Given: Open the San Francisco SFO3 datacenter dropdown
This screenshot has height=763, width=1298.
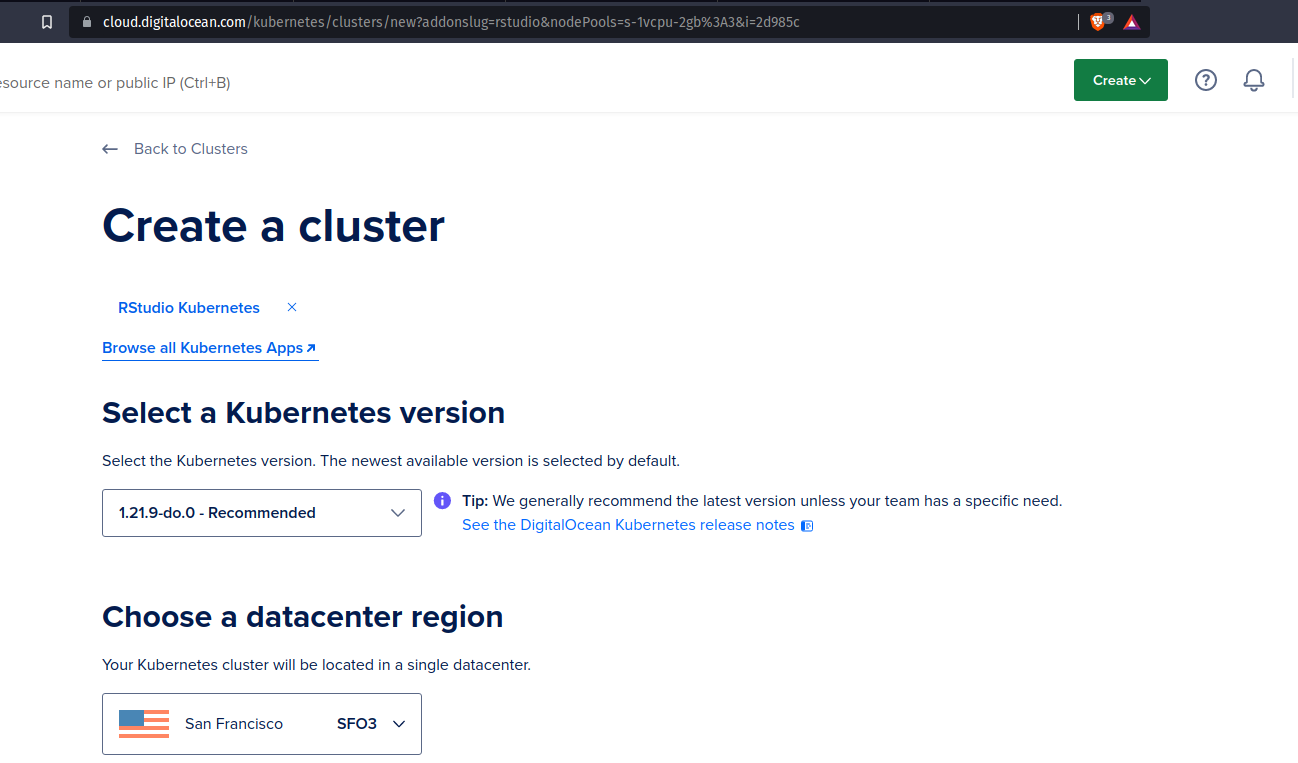Looking at the screenshot, I should pyautogui.click(x=262, y=724).
